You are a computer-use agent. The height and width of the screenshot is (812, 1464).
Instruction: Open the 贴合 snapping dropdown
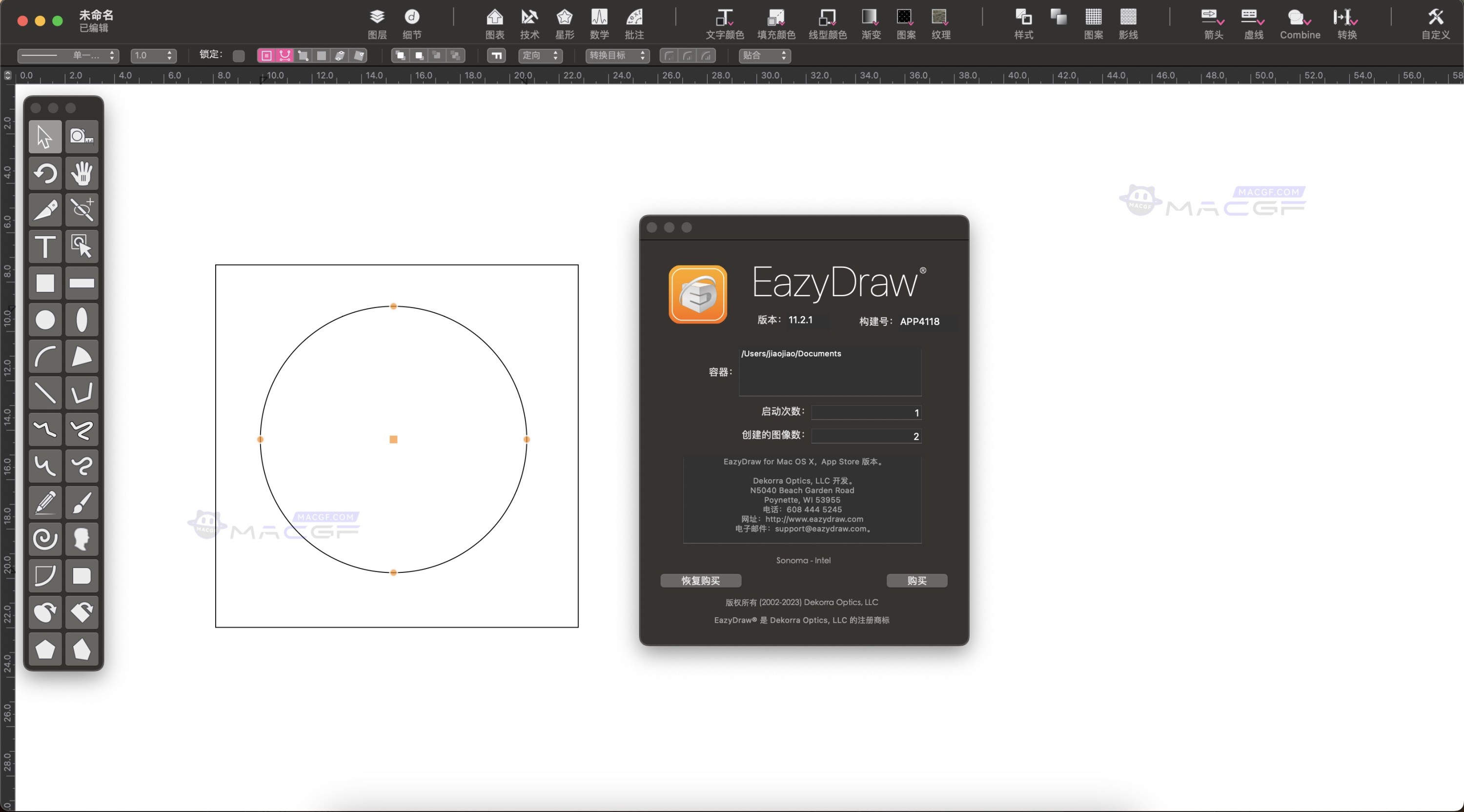point(764,56)
